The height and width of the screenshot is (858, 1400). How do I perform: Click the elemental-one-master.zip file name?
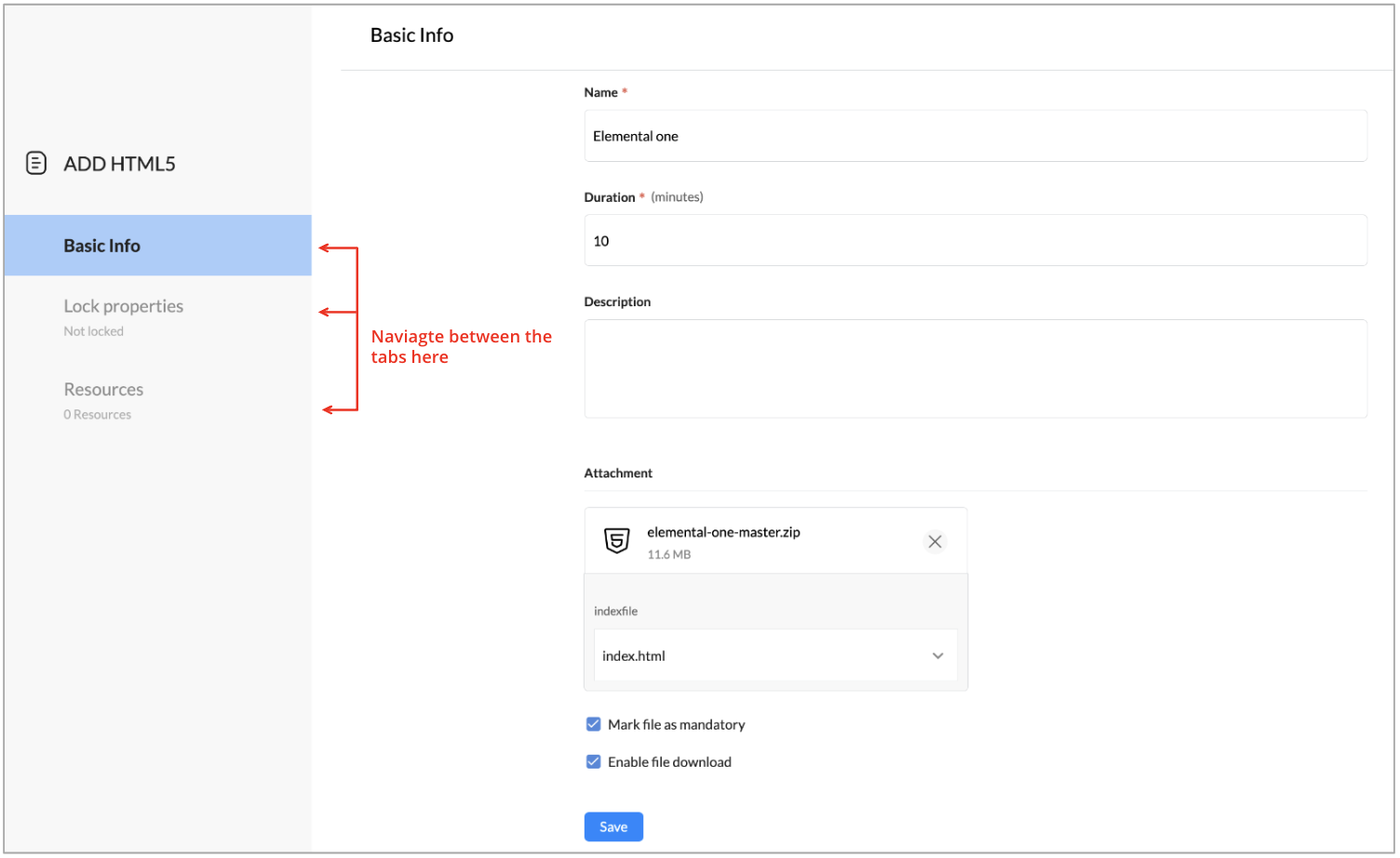(x=723, y=532)
